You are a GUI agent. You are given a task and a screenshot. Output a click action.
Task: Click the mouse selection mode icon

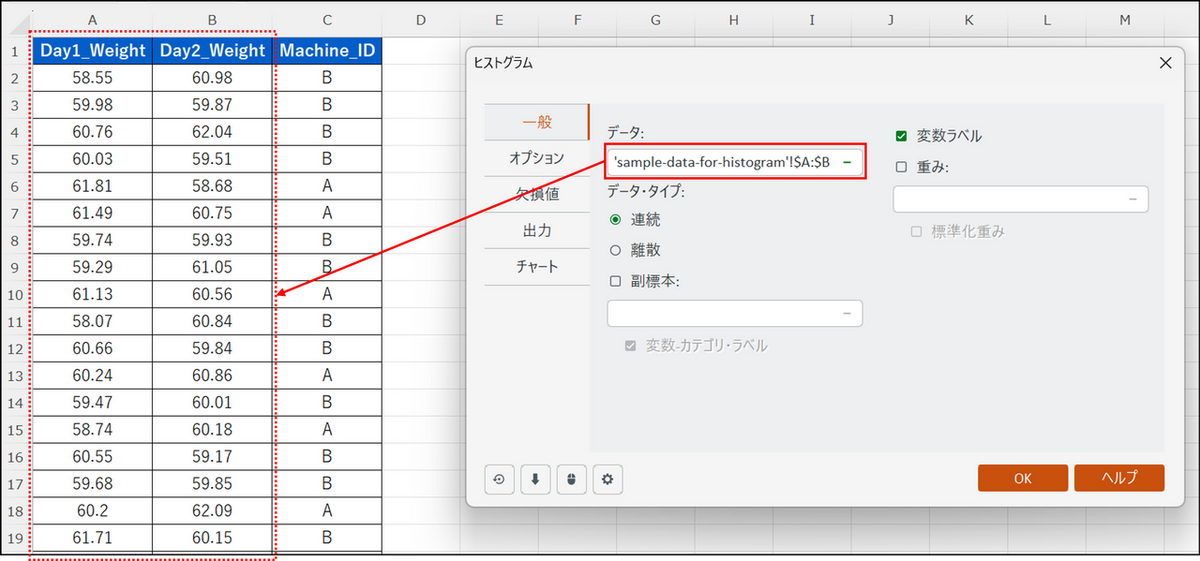tap(571, 479)
